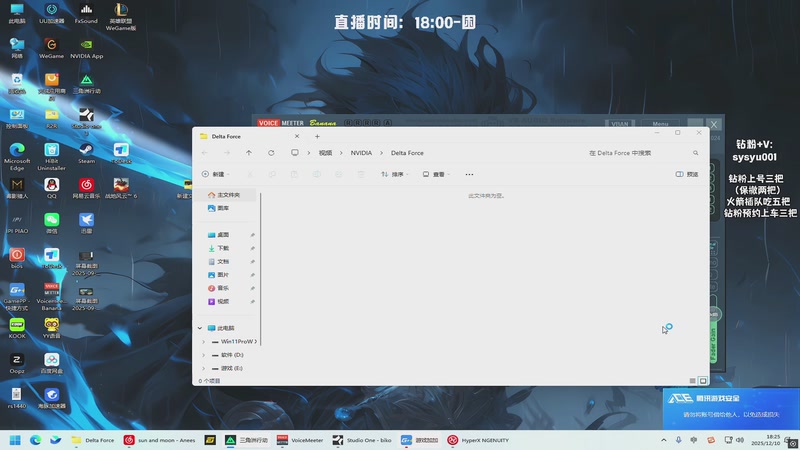The image size is (800, 450).
Task: Open breadcrumb chevron between NVIDIA and Delta Force
Action: tap(381, 153)
